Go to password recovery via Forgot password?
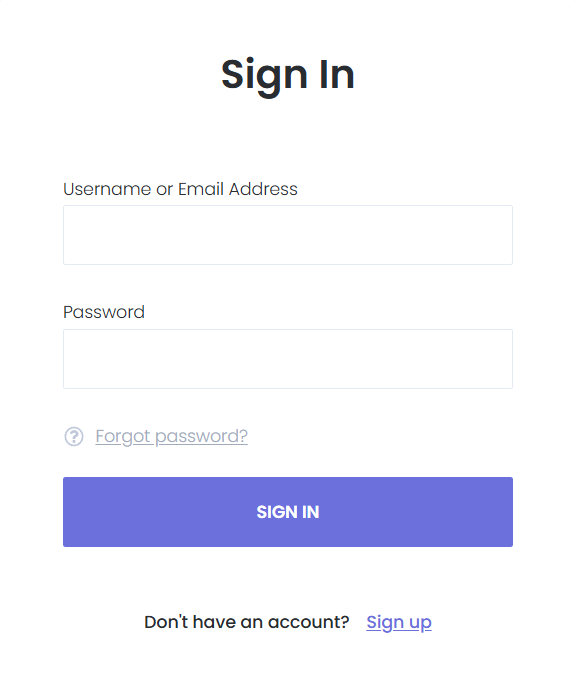 click(x=171, y=436)
